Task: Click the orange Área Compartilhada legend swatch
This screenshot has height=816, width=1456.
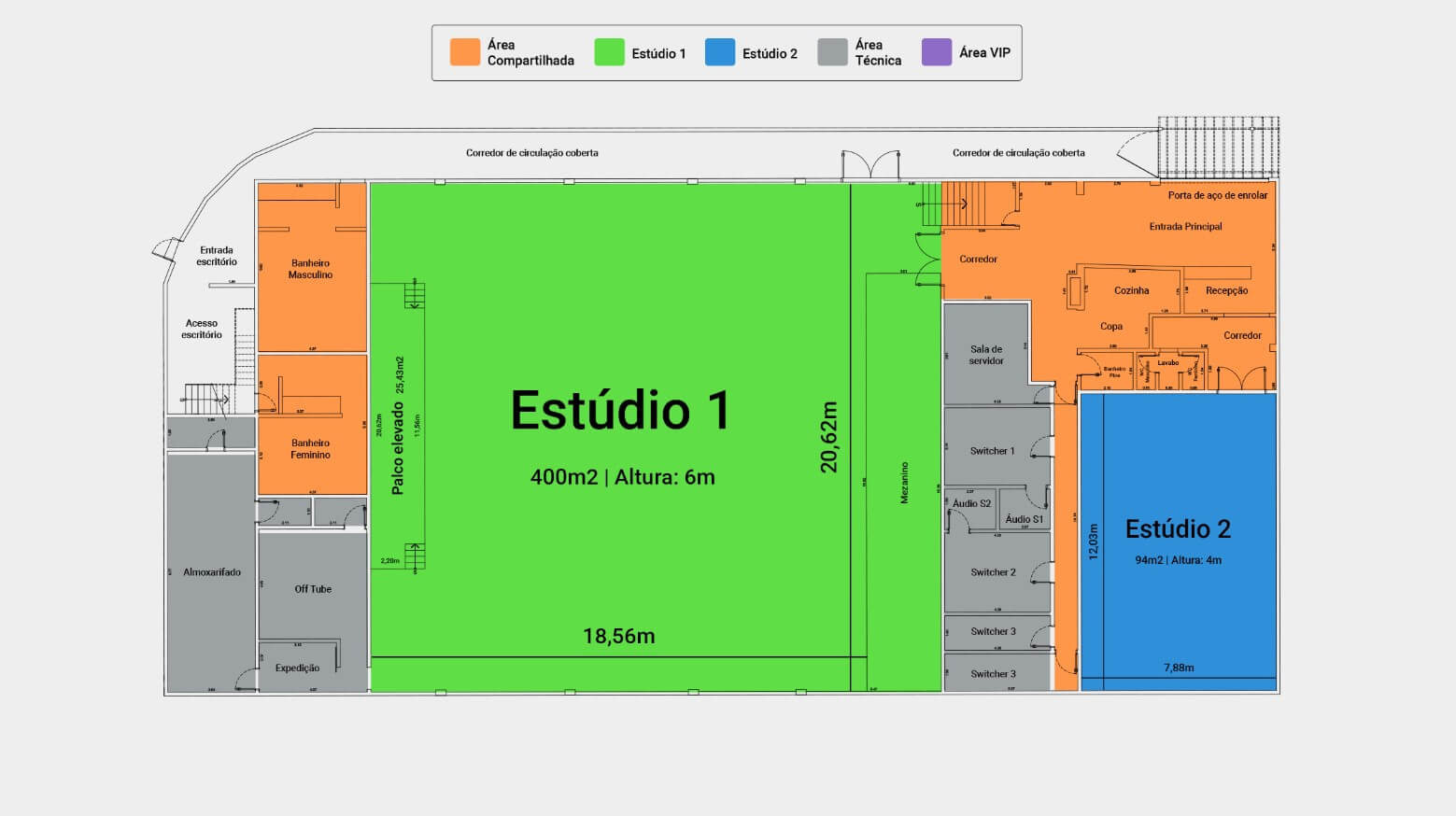Action: coord(464,52)
